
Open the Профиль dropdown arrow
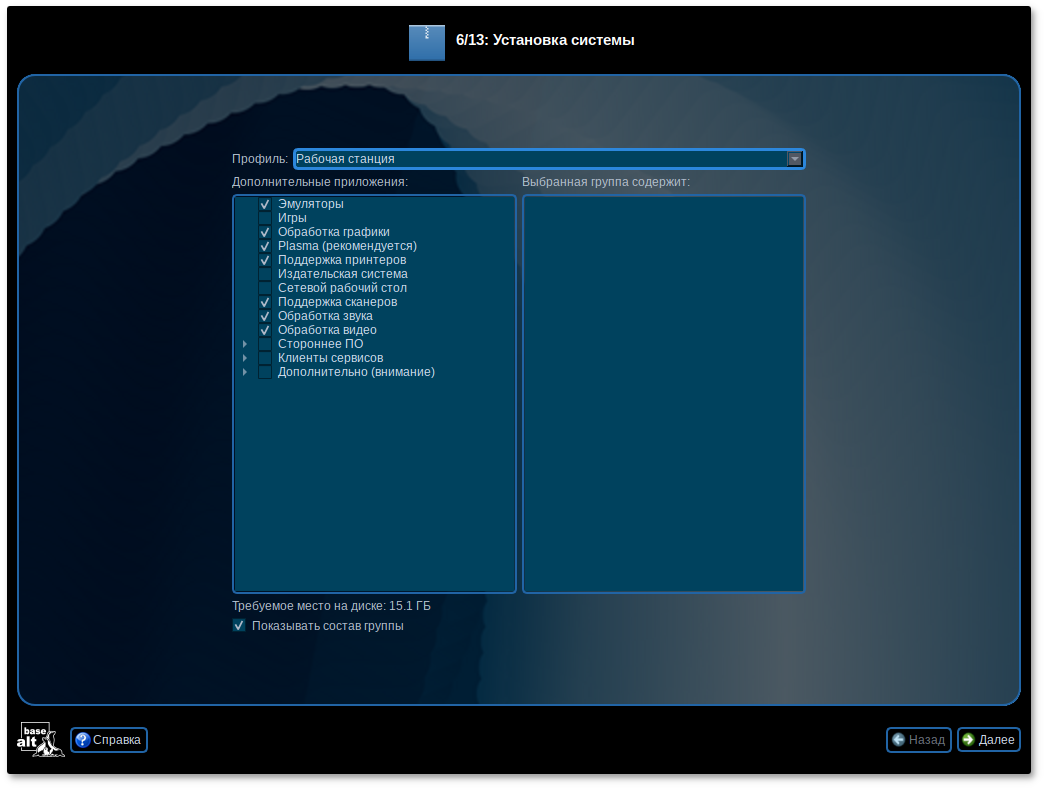[794, 159]
